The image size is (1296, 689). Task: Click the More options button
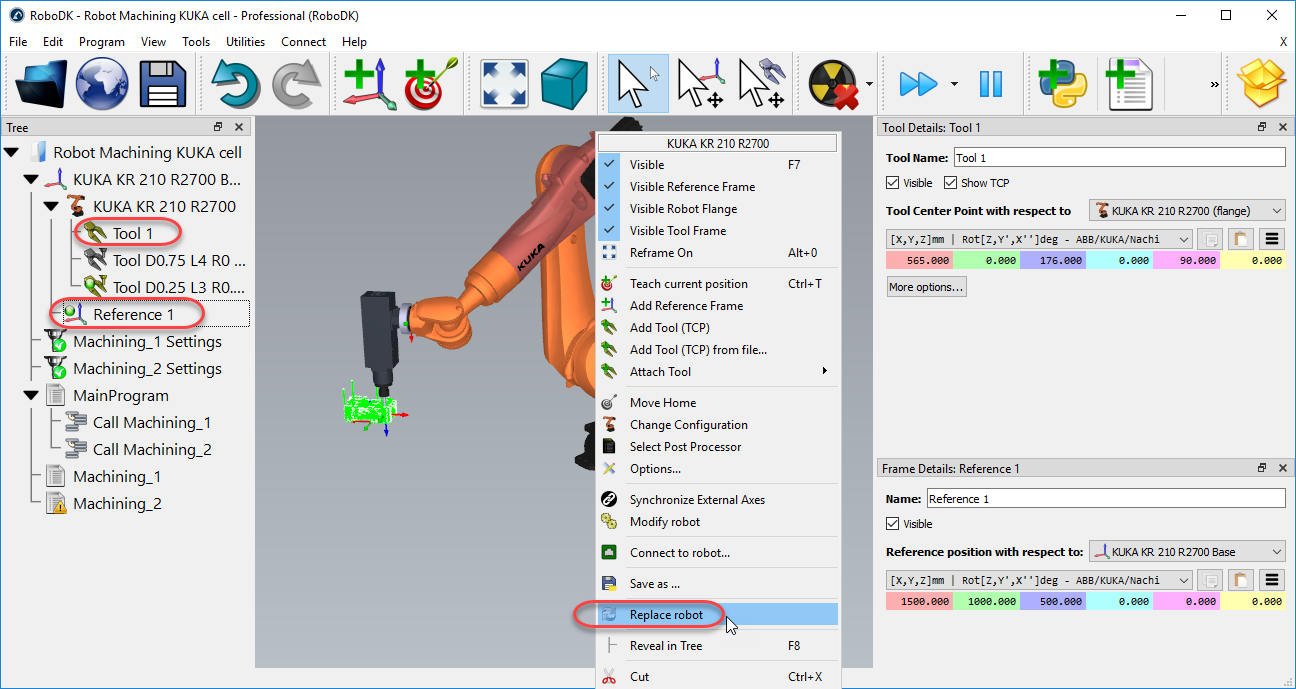tap(925, 286)
